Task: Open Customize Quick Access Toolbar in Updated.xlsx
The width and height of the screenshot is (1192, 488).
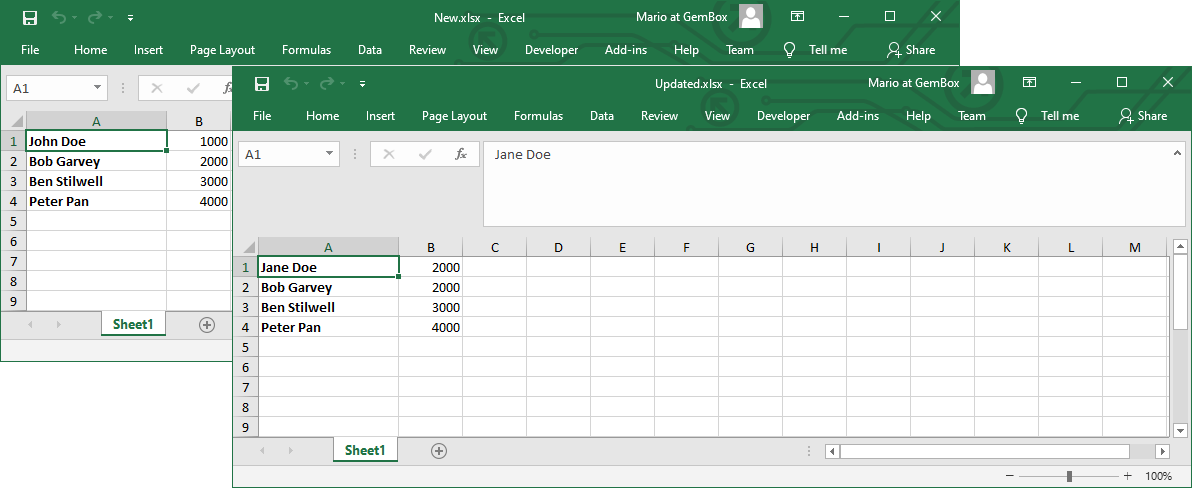Action: [x=362, y=84]
